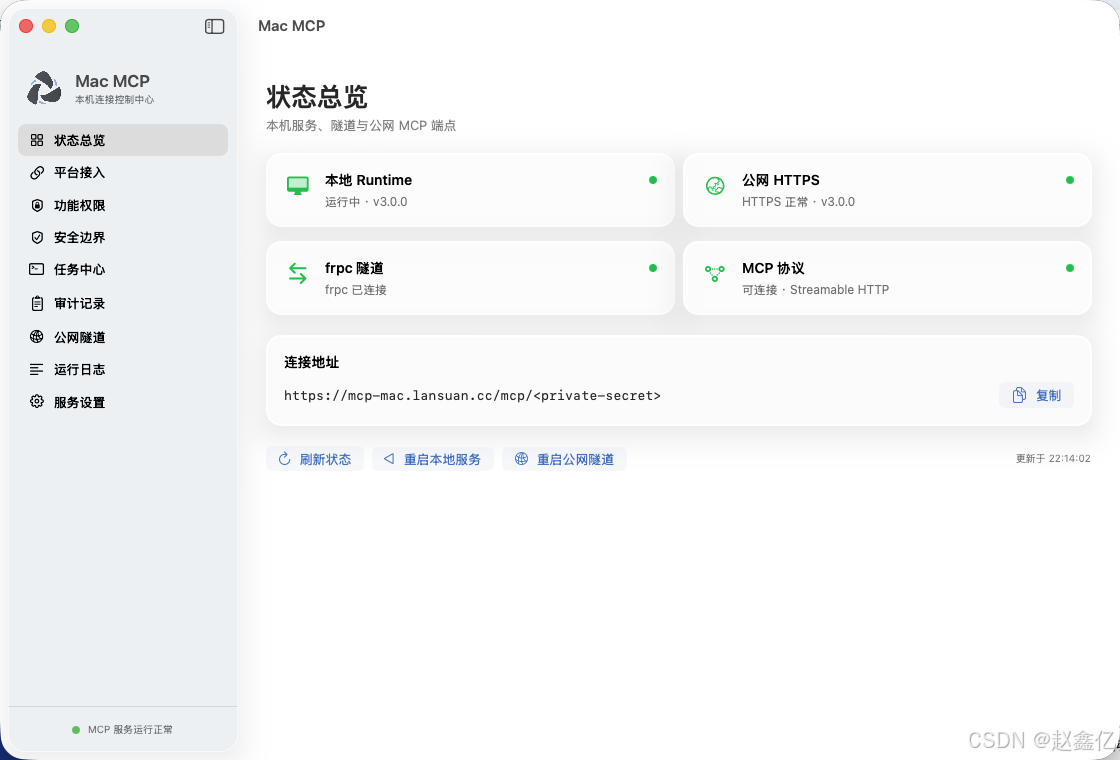This screenshot has width=1120, height=760.
Task: Click the 本地 Runtime card title
Action: (x=368, y=180)
